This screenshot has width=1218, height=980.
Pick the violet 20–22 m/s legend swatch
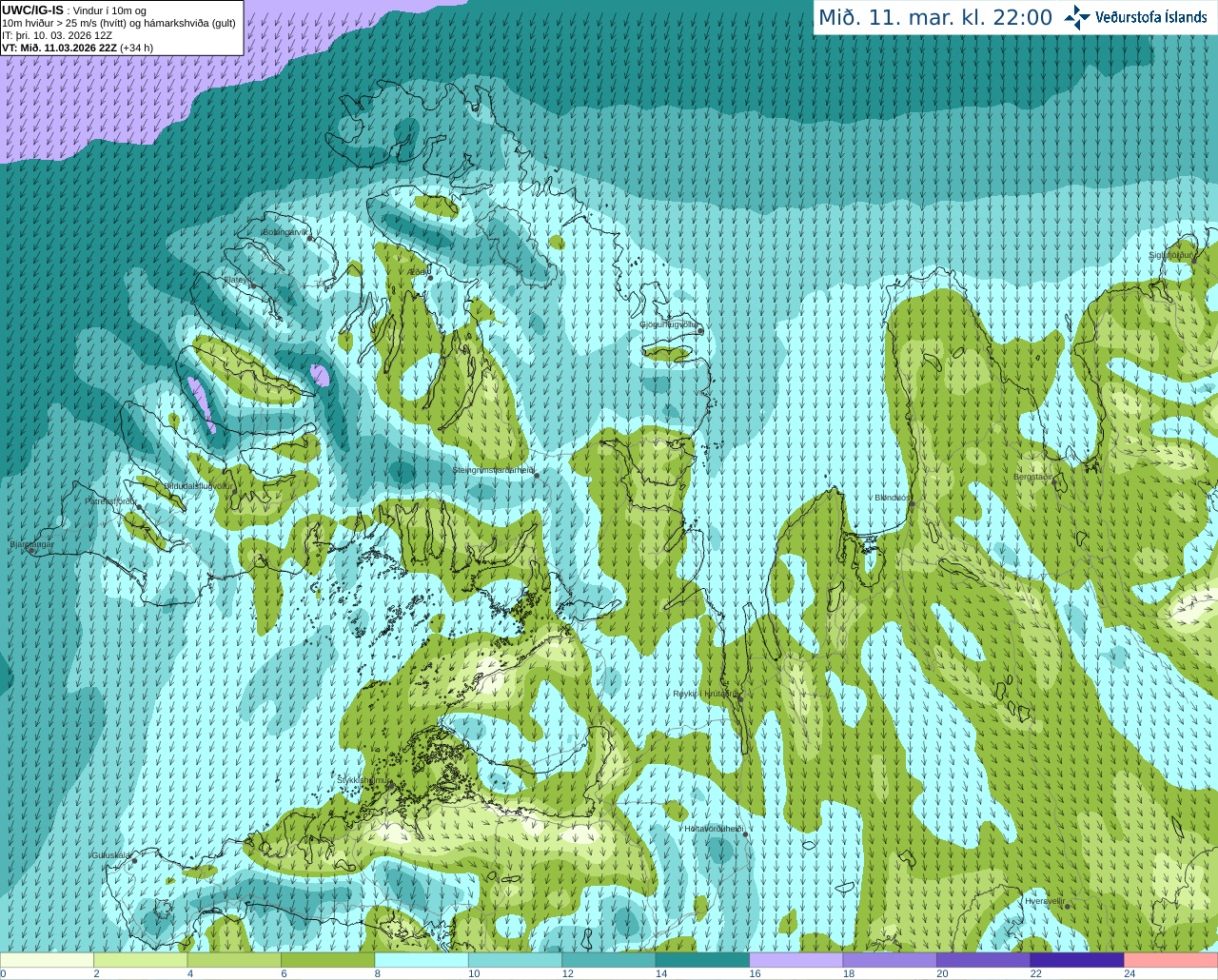(983, 960)
